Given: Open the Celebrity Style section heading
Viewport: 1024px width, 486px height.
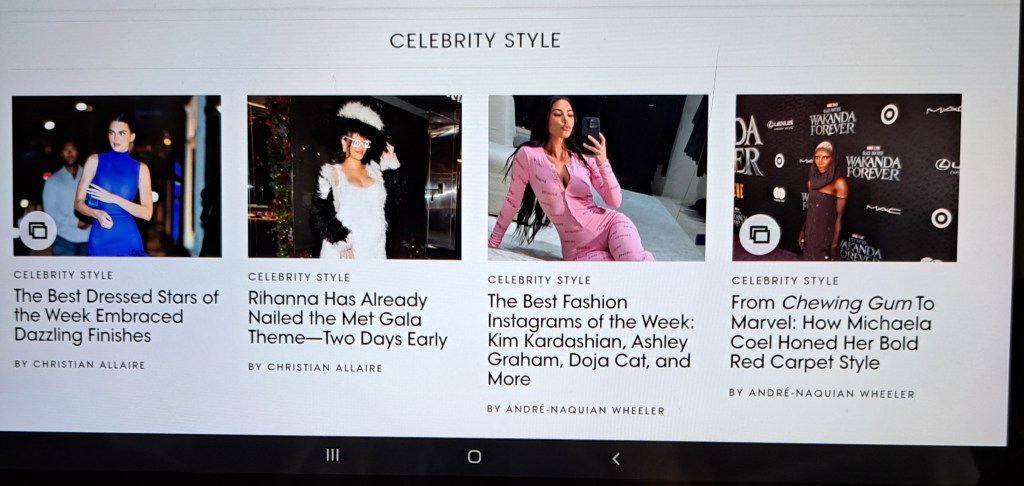Looking at the screenshot, I should 475,40.
